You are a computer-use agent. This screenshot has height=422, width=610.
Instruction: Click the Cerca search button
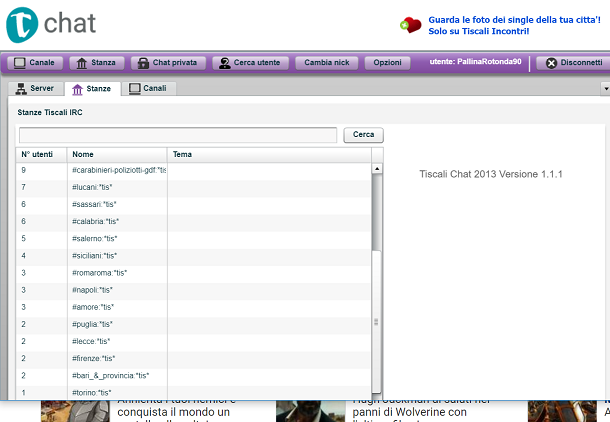363,135
